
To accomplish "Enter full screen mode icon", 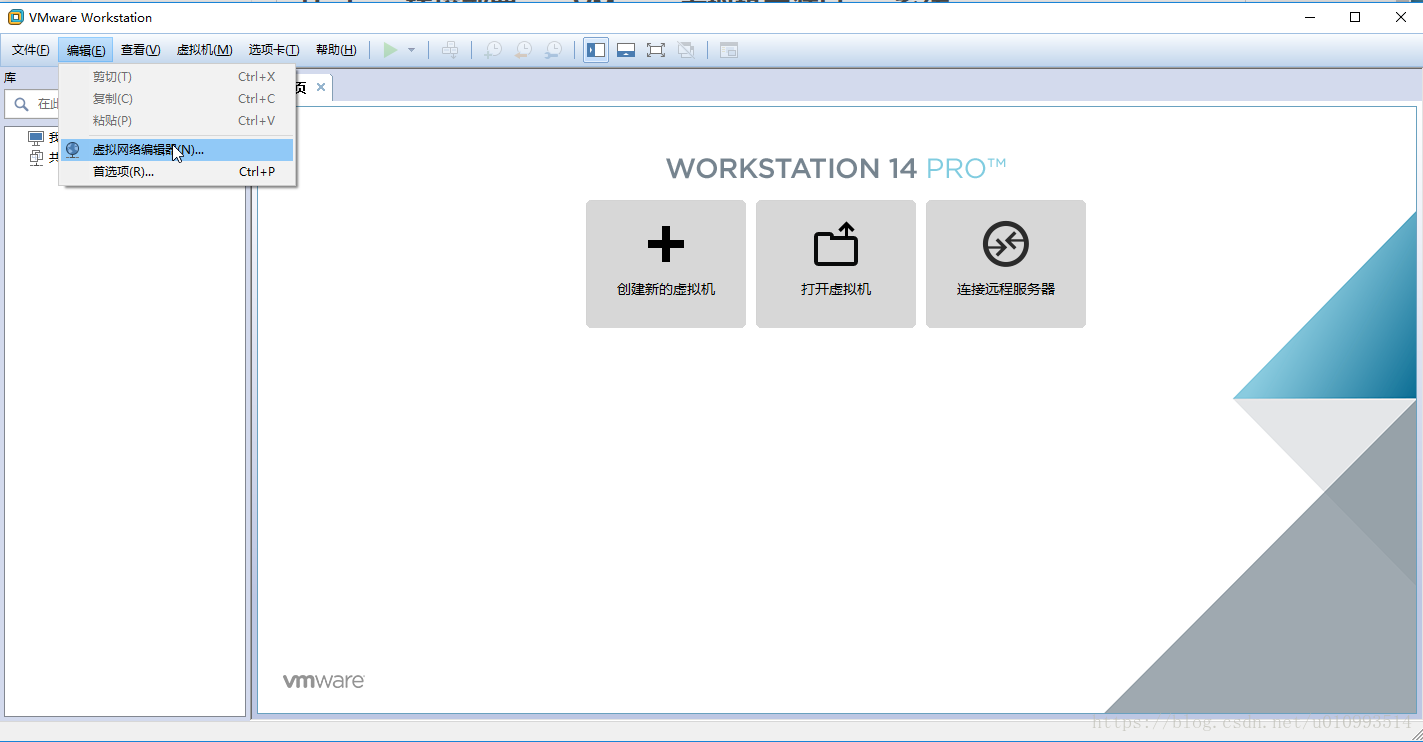I will 656,50.
